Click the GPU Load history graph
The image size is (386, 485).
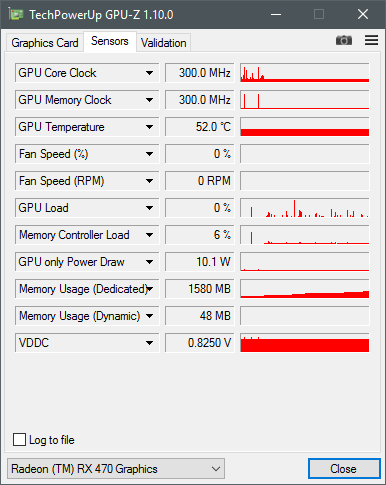pos(305,208)
